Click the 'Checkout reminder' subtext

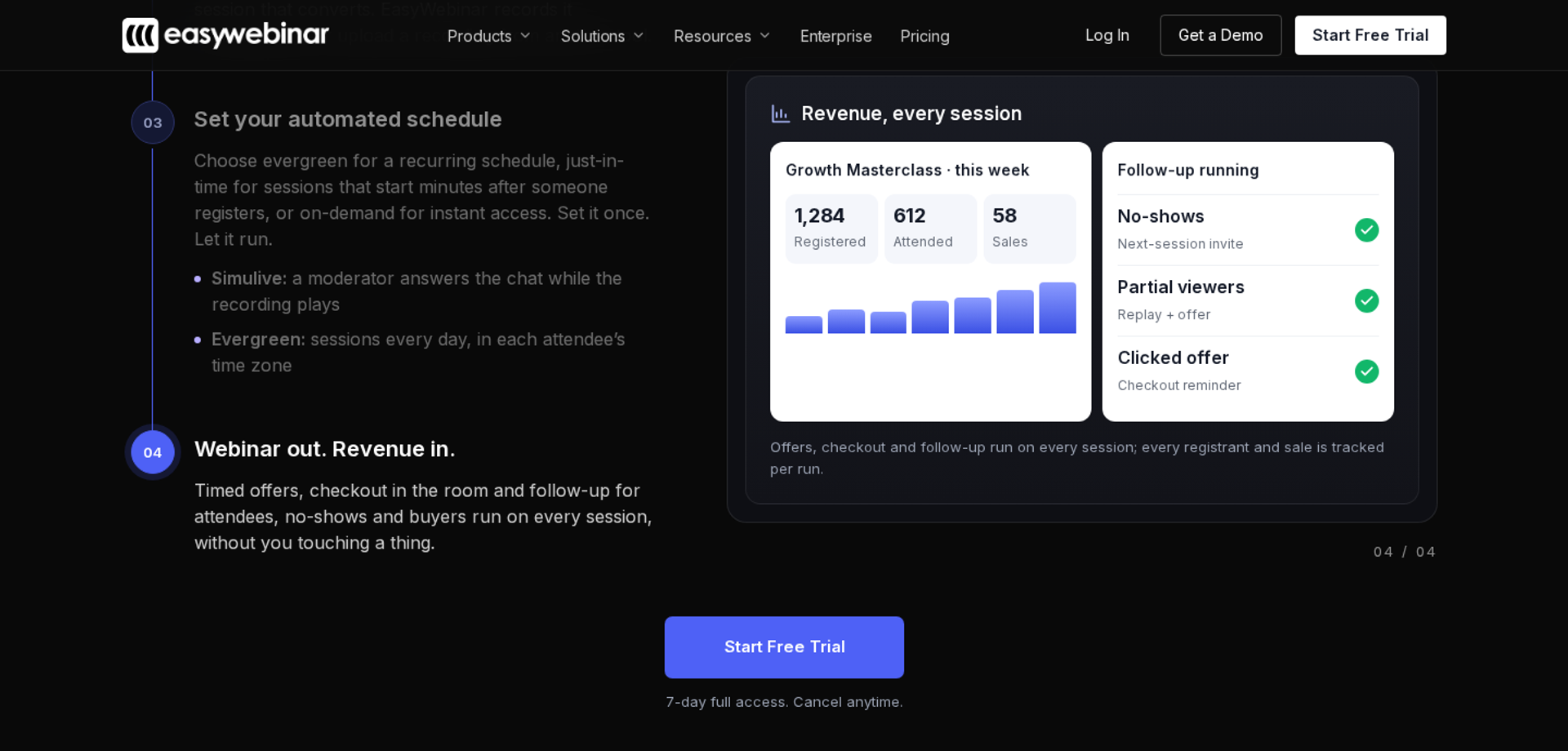pos(1178,385)
